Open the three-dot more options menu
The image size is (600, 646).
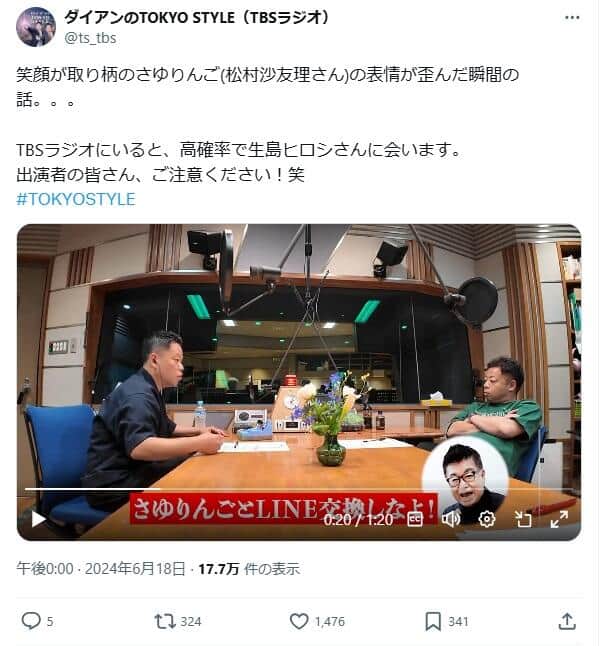point(572,17)
